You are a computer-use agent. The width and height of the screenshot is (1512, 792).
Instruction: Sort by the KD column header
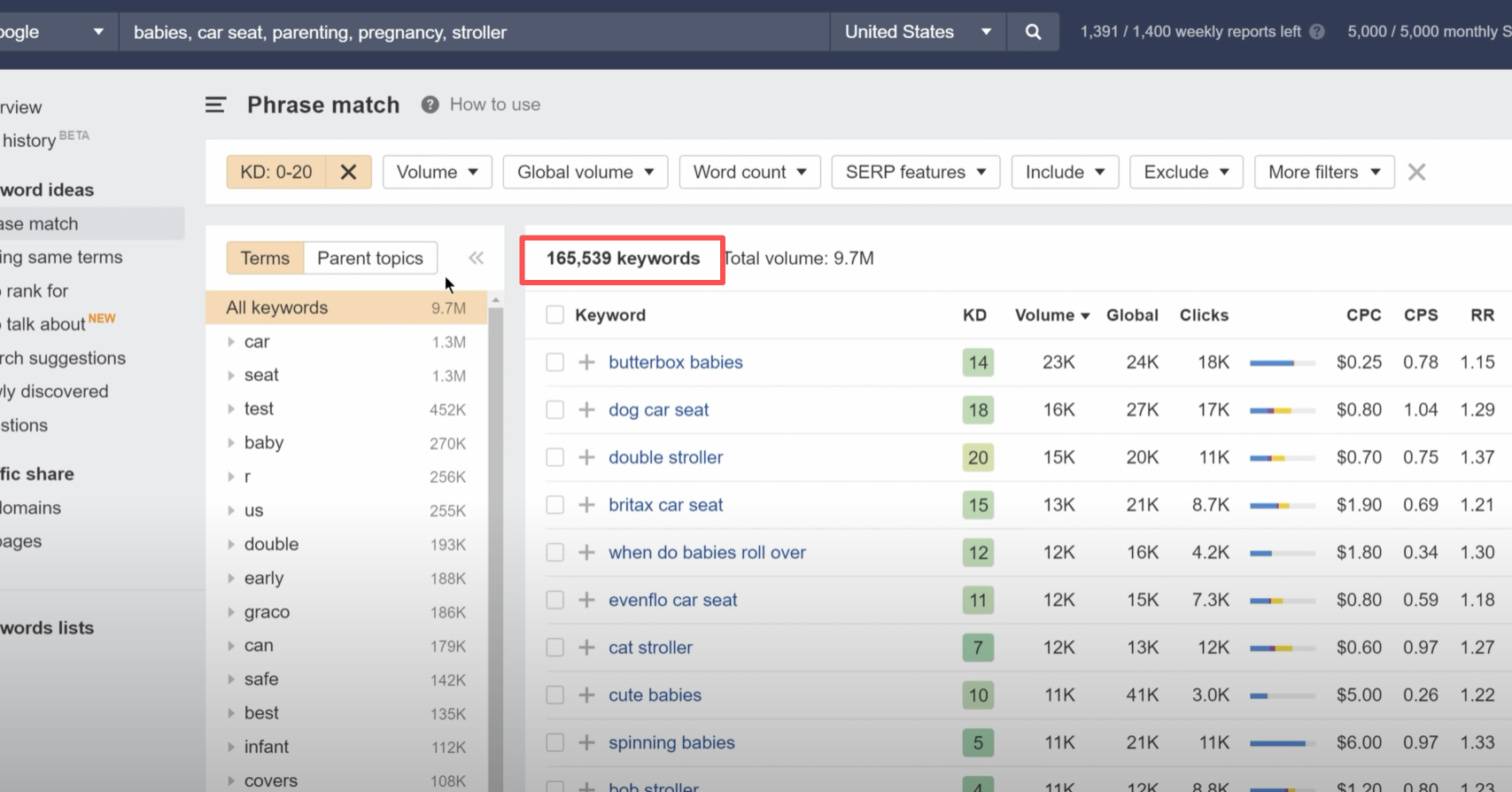(974, 314)
